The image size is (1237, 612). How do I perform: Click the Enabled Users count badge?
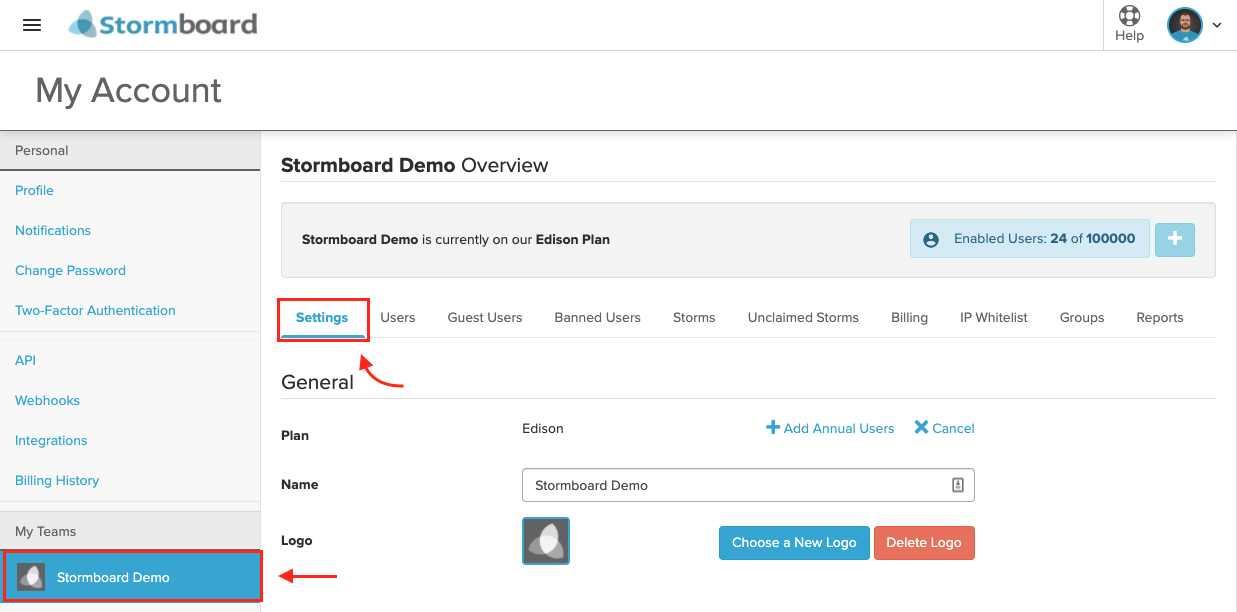(x=1030, y=239)
